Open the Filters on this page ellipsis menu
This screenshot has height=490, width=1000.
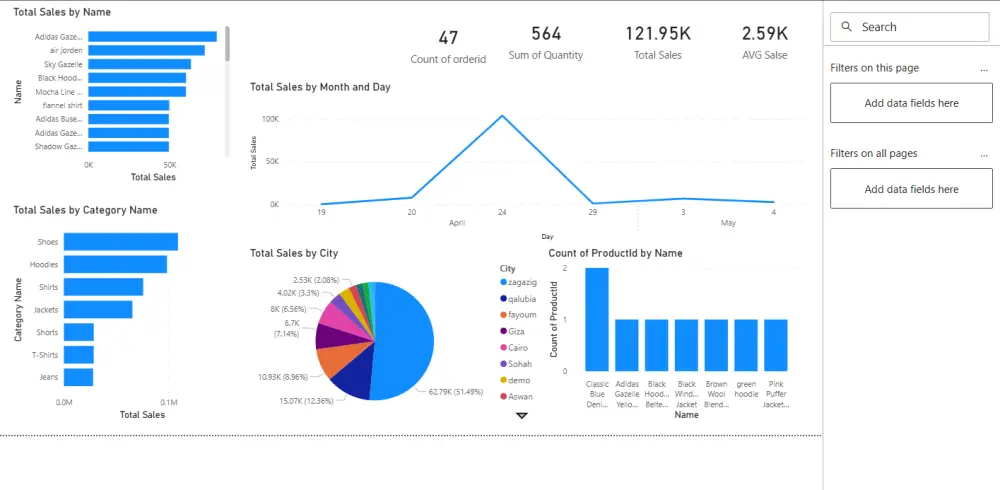coord(984,68)
